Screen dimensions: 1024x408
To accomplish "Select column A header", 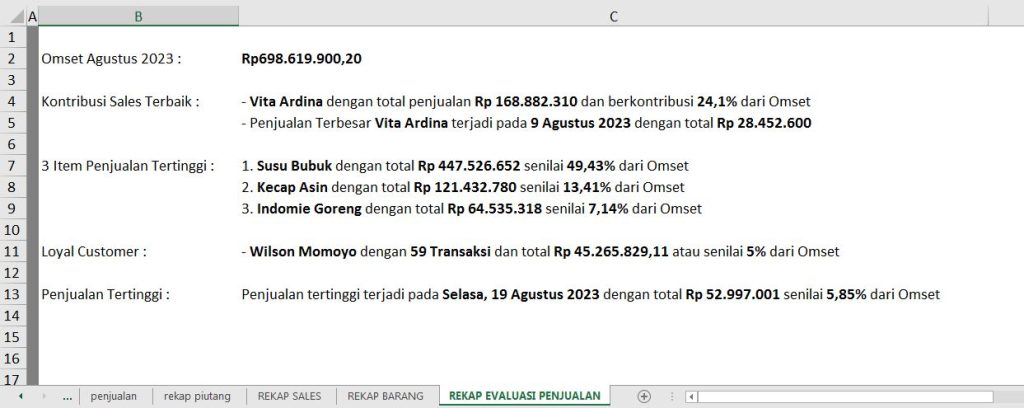I will tap(33, 16).
